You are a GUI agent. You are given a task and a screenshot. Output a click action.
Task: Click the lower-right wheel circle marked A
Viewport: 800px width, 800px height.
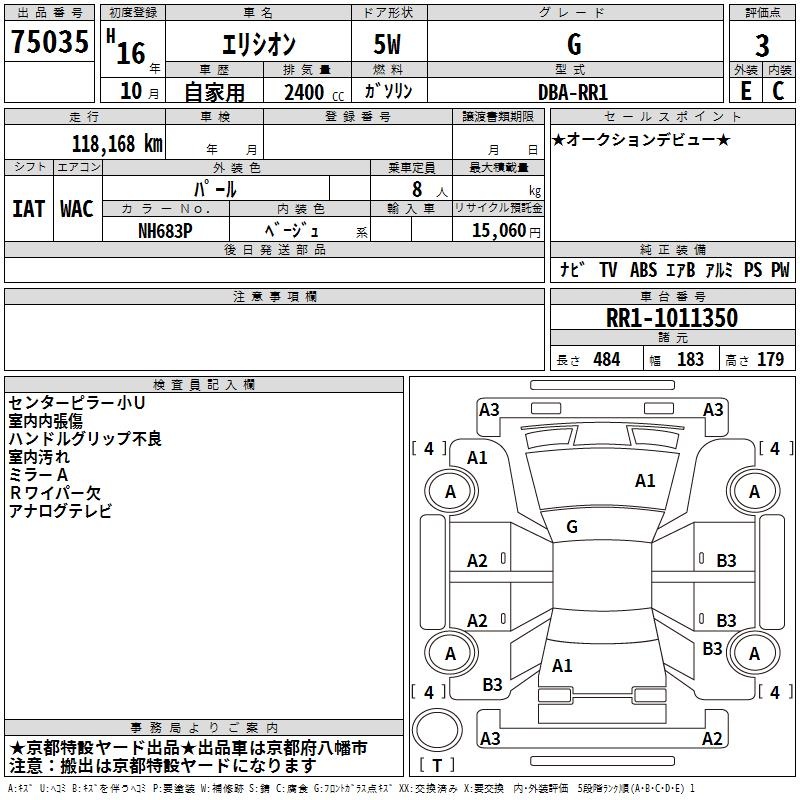coord(754,654)
